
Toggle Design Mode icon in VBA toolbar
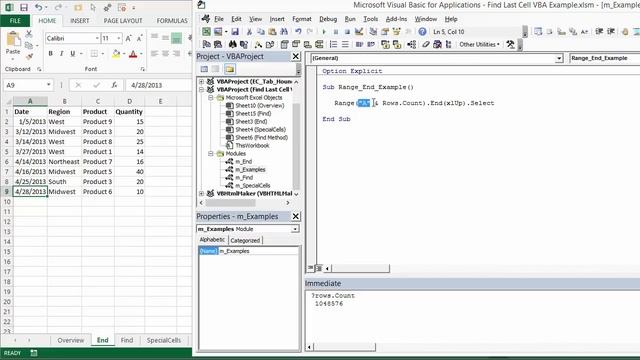coord(359,31)
